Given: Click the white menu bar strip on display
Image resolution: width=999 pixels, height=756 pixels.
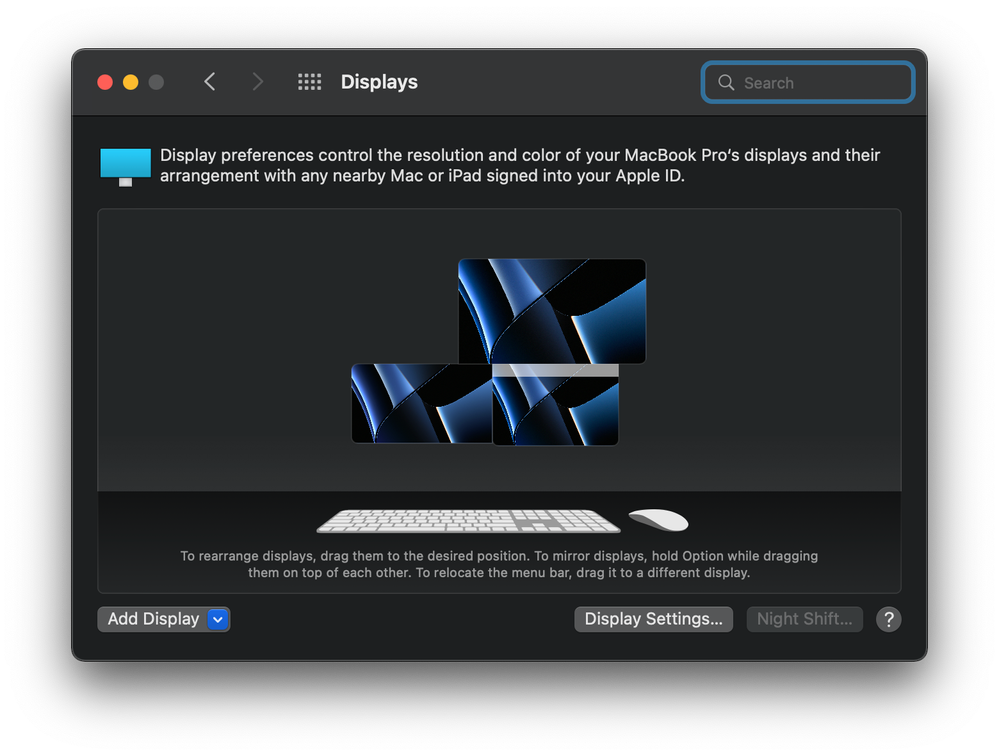Looking at the screenshot, I should [x=555, y=370].
